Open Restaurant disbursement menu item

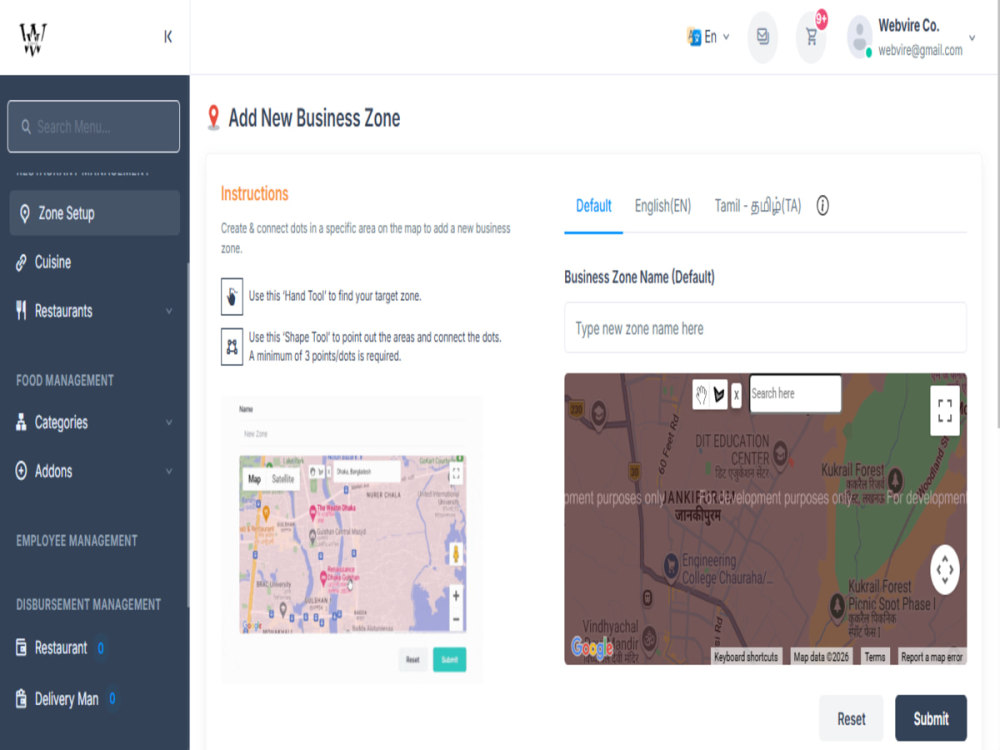coord(94,647)
